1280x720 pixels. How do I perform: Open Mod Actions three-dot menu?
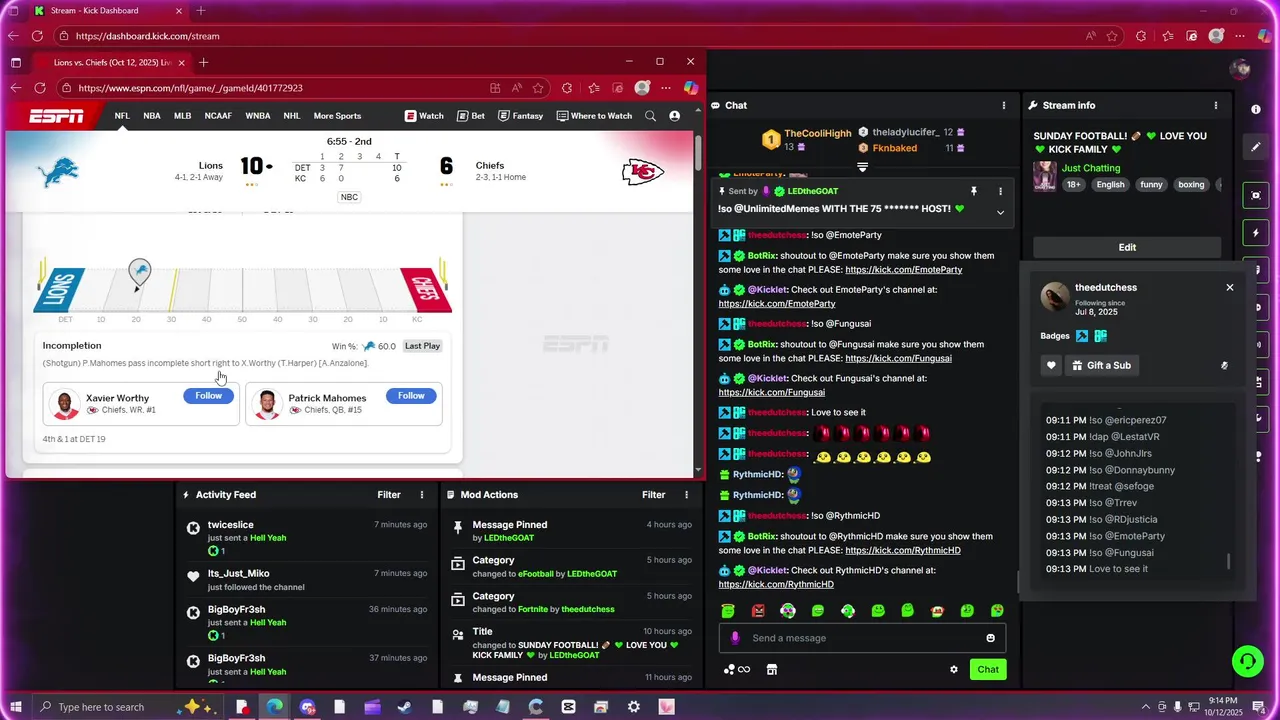coord(686,495)
